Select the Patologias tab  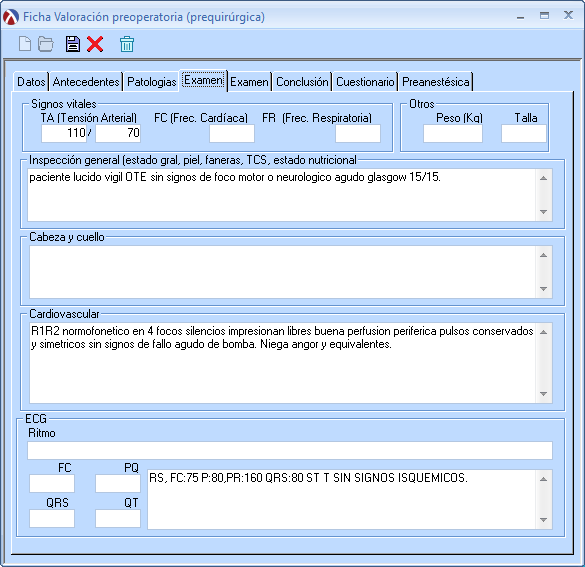point(151,82)
